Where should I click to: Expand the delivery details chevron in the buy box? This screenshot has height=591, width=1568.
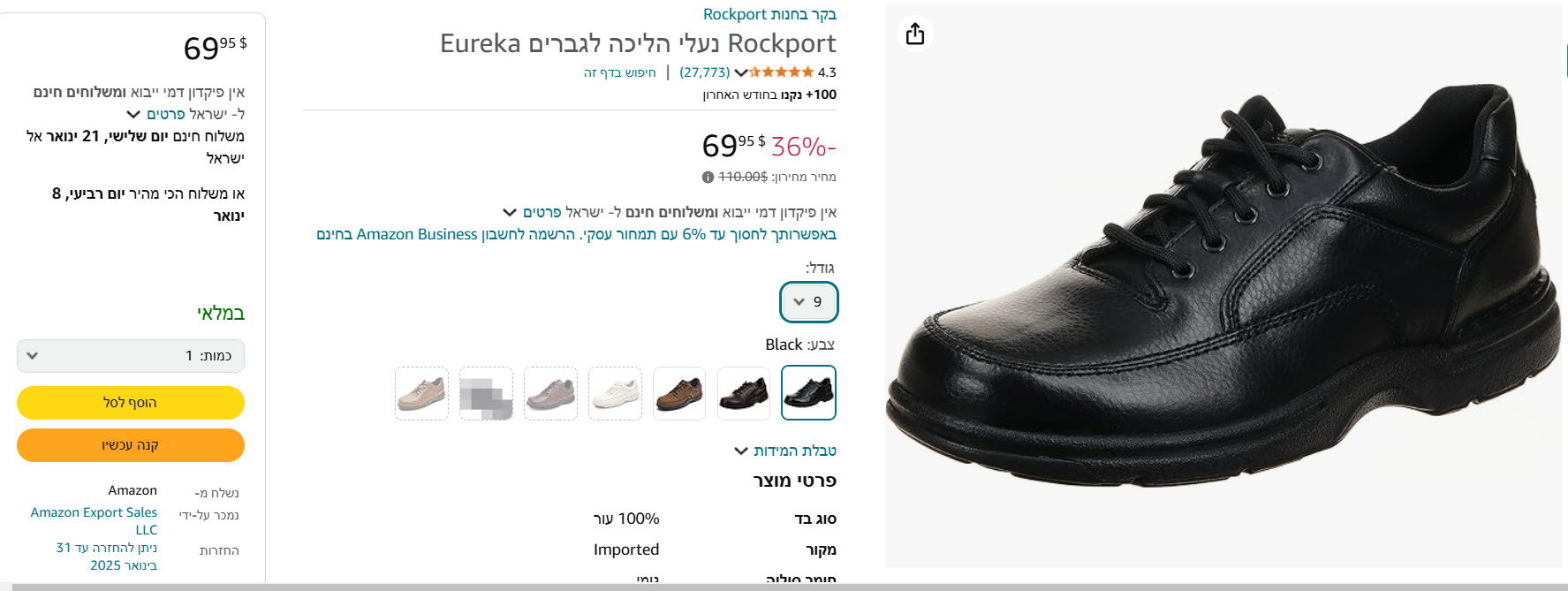pos(133,114)
